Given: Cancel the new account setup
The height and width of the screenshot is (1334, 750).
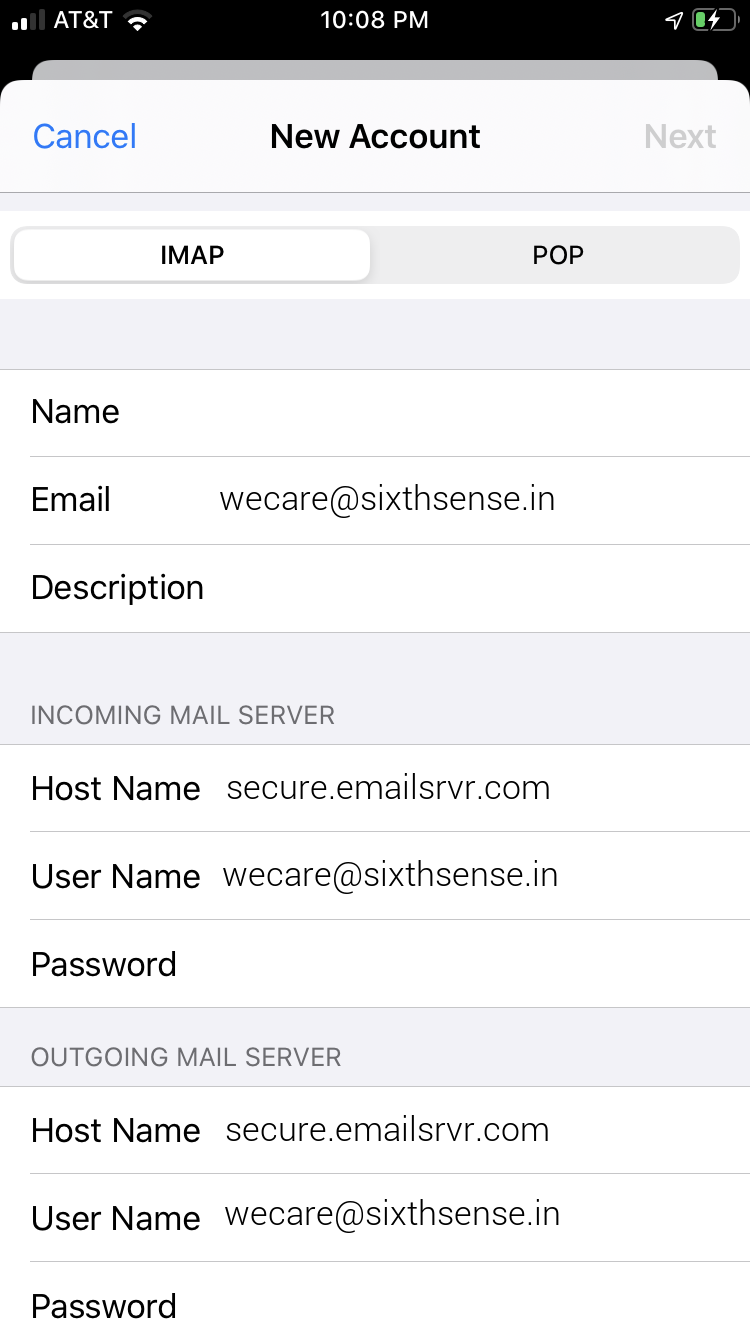Looking at the screenshot, I should click(x=85, y=137).
